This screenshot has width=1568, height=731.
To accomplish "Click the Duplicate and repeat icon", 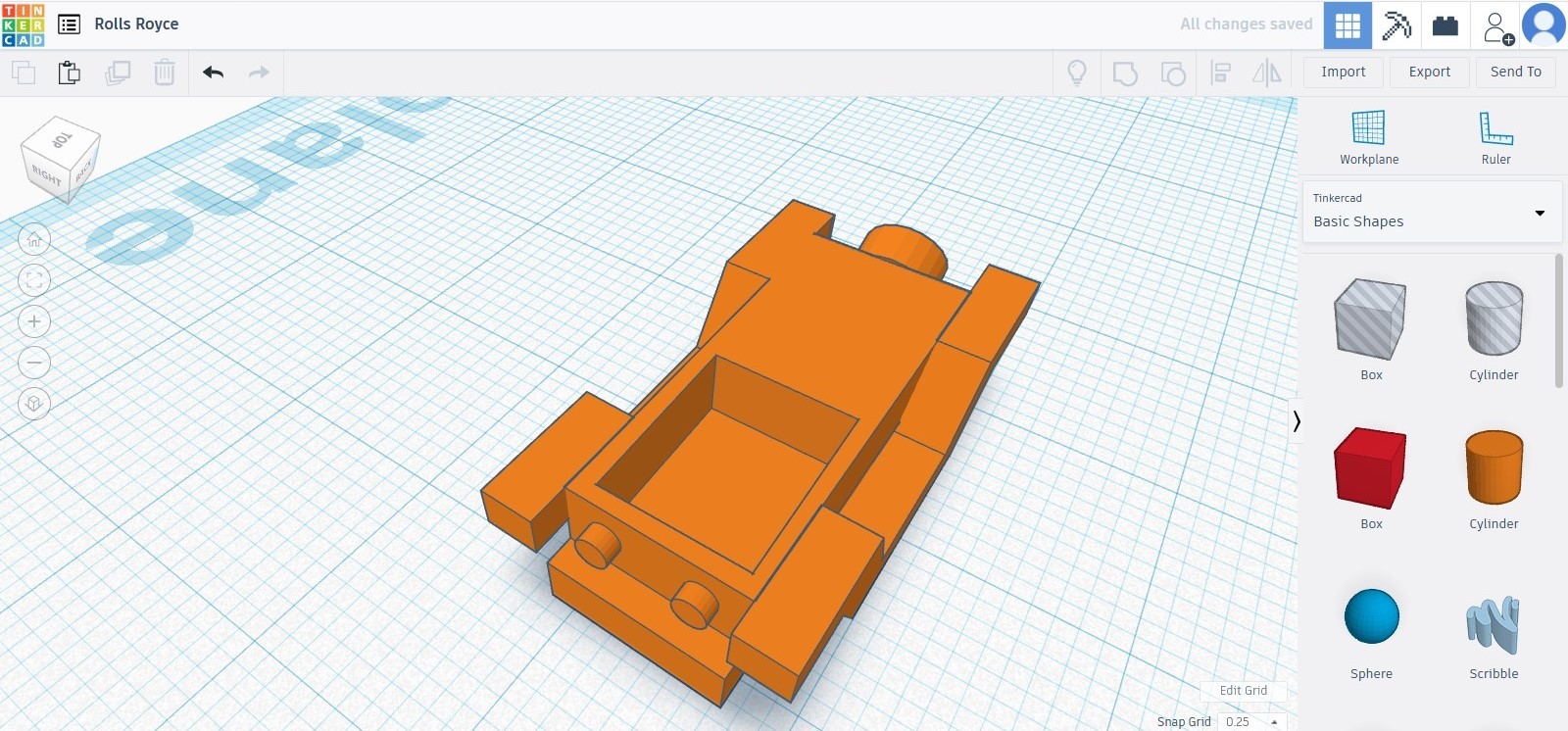I will (x=118, y=73).
